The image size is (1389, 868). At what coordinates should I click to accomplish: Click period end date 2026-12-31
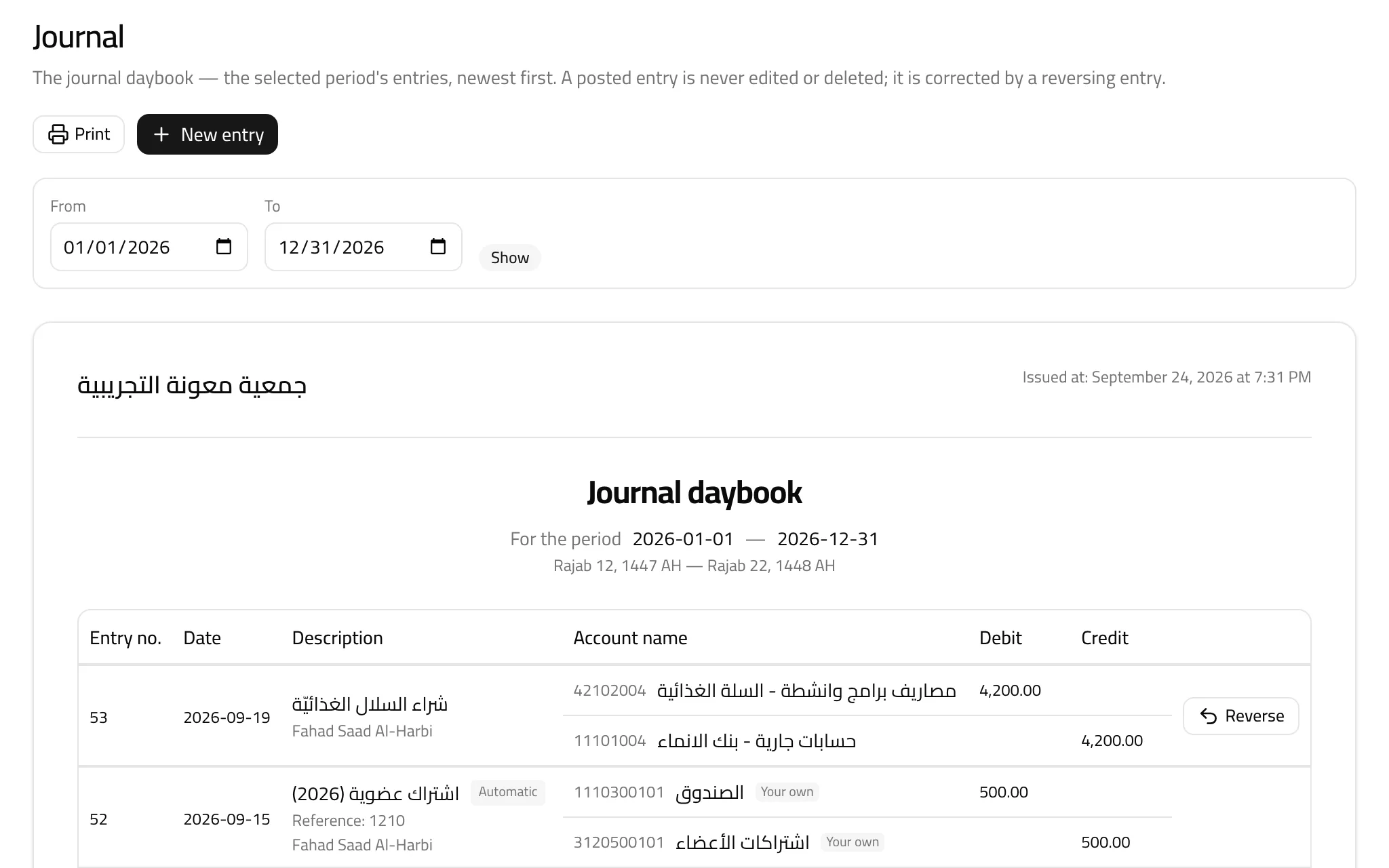click(x=828, y=539)
